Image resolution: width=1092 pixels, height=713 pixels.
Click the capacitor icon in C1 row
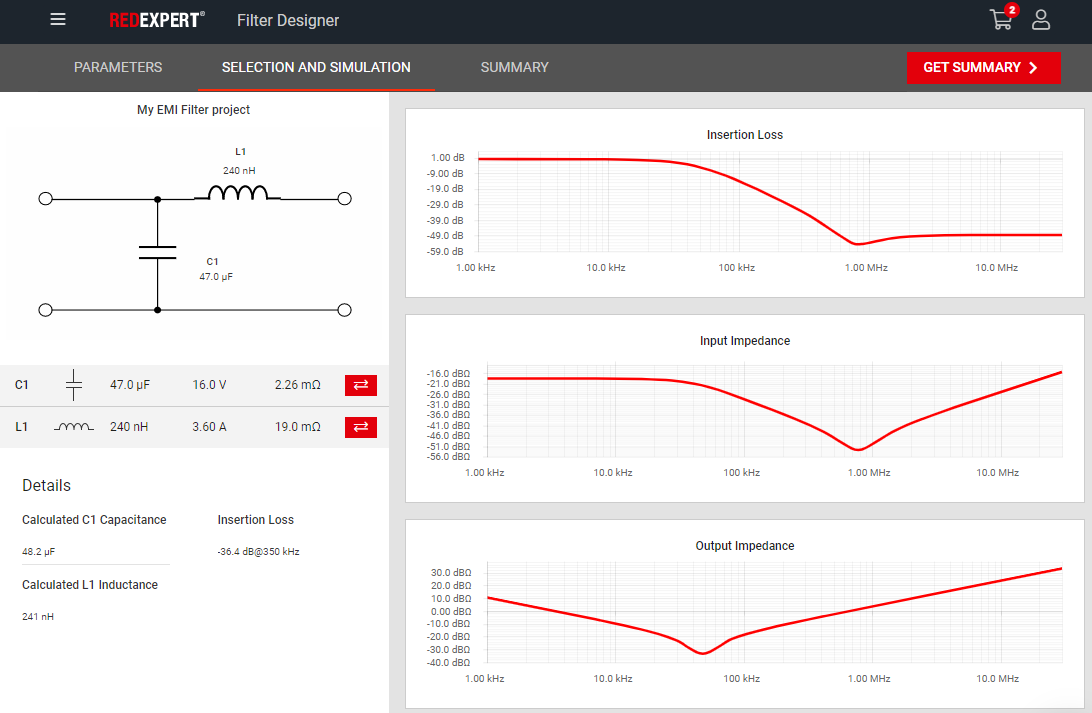coord(75,385)
